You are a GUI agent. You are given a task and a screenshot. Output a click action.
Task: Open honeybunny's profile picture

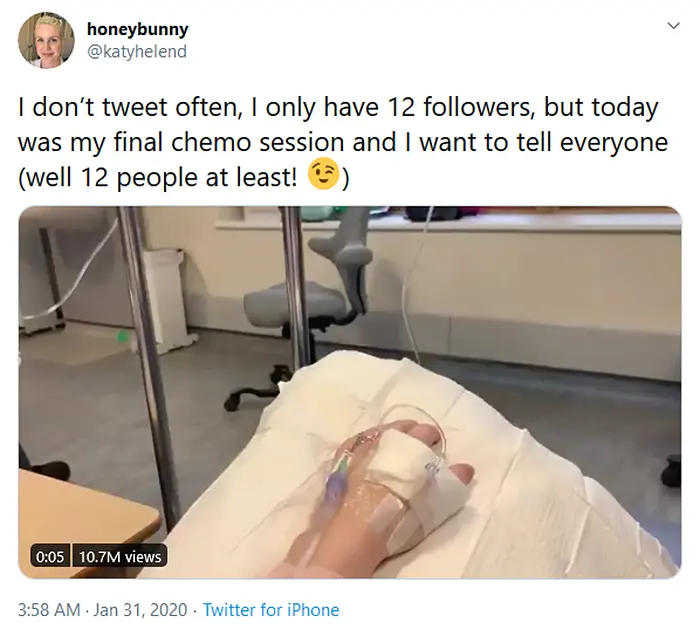pyautogui.click(x=45, y=39)
